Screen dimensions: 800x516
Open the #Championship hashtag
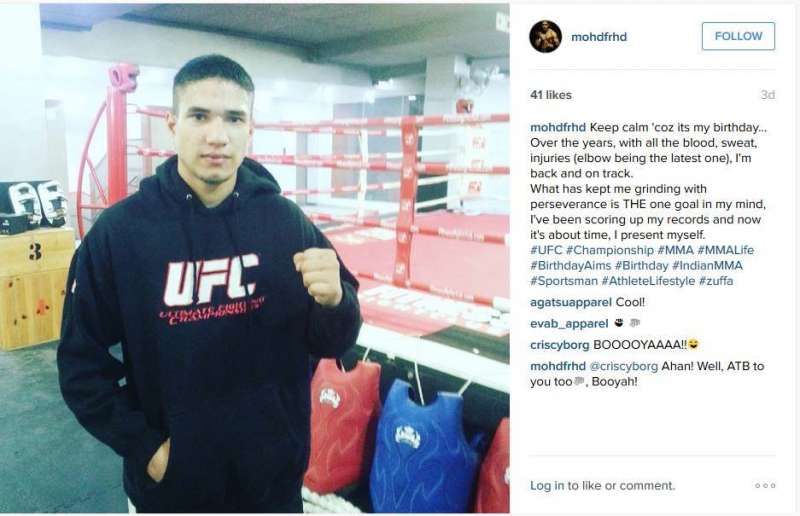click(x=610, y=250)
